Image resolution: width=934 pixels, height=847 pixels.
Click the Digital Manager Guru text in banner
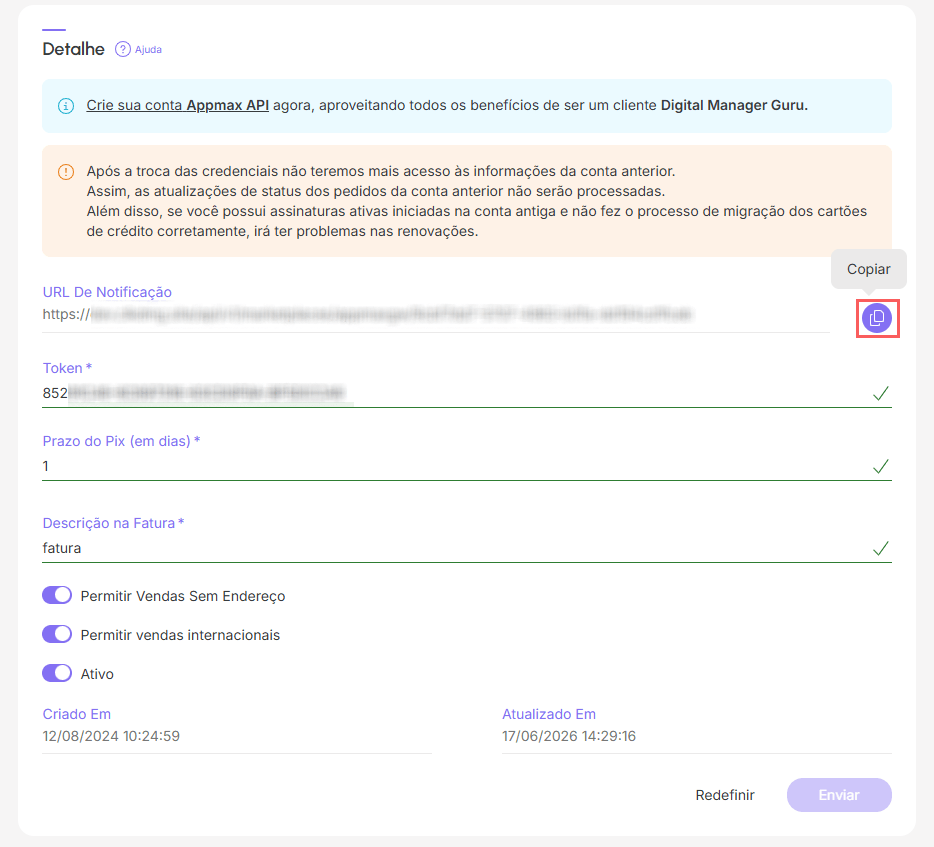coord(734,105)
